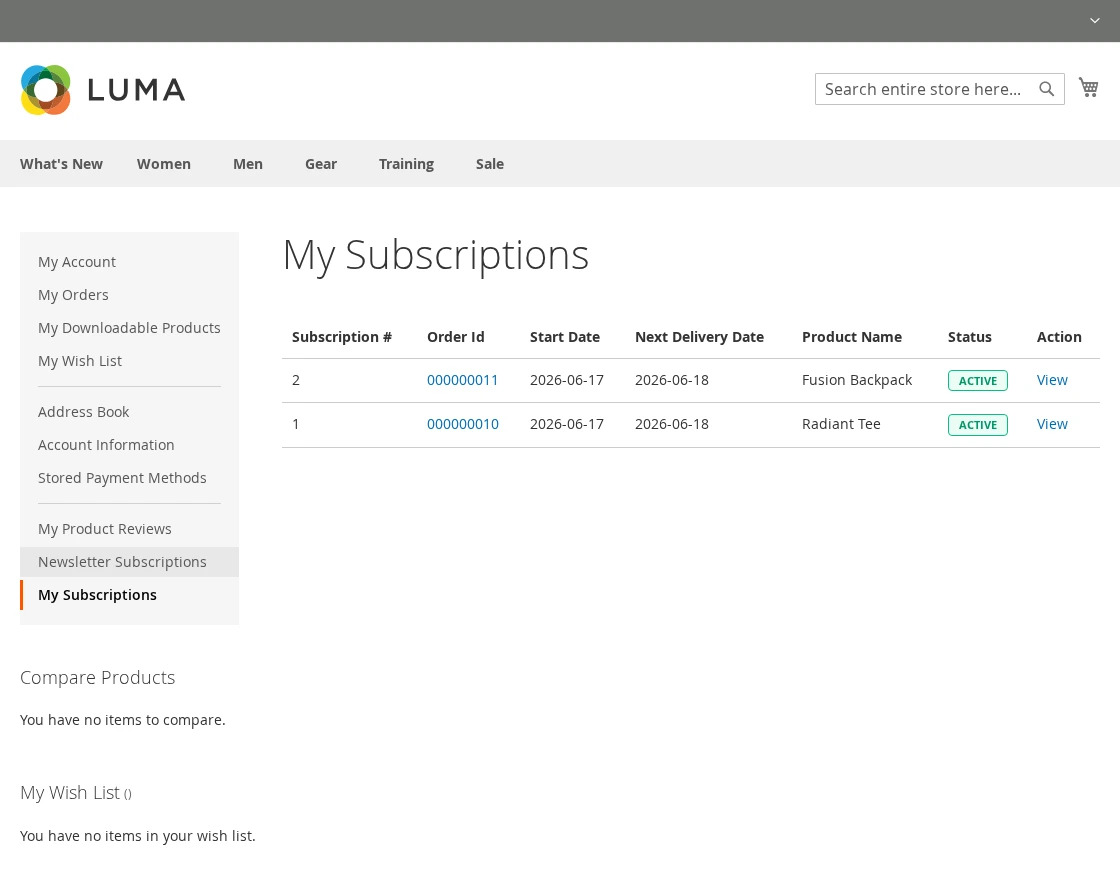Open the Sale menu
The image size is (1120, 880).
[x=490, y=164]
